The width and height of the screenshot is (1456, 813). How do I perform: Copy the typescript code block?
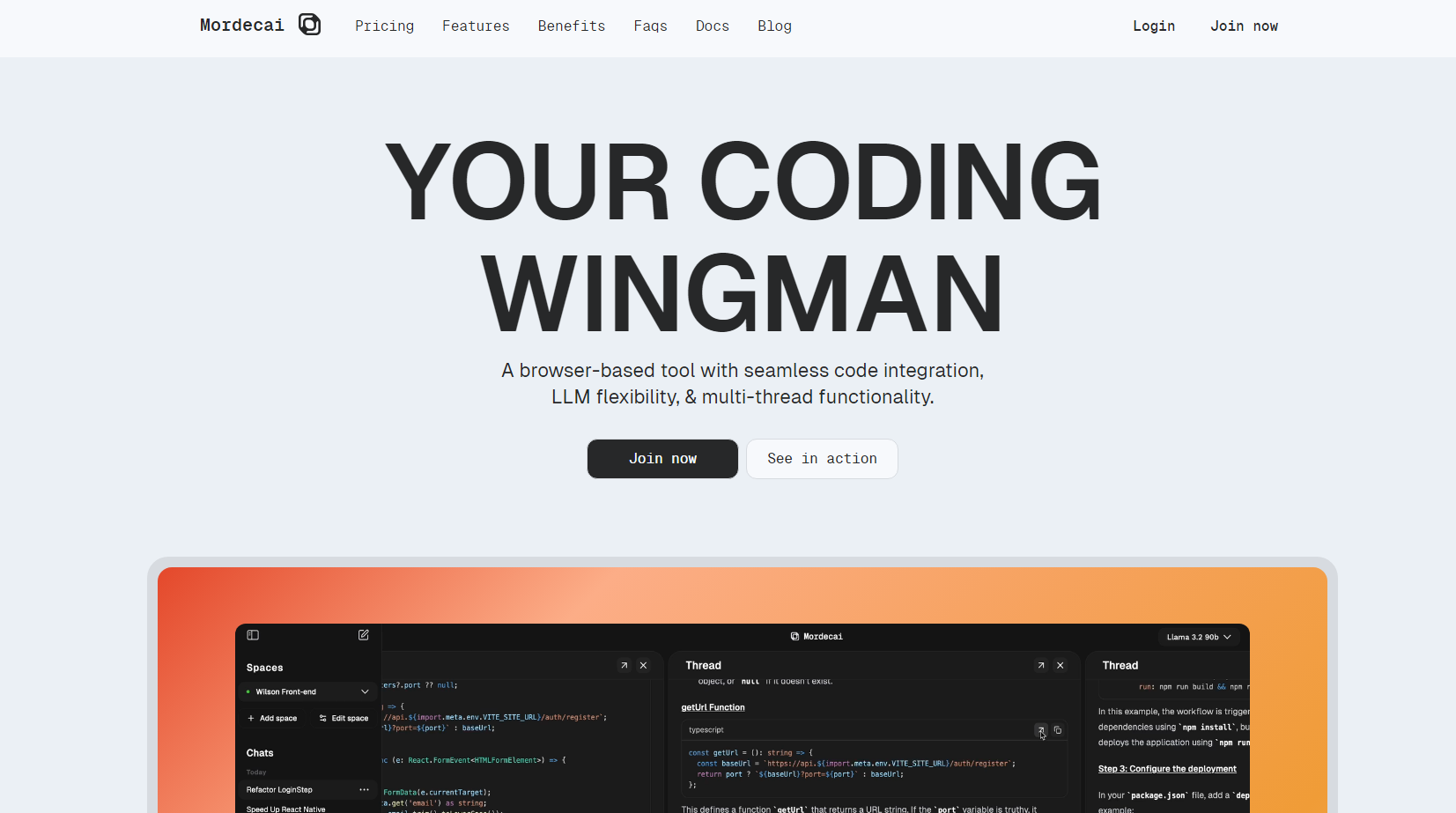(1058, 730)
